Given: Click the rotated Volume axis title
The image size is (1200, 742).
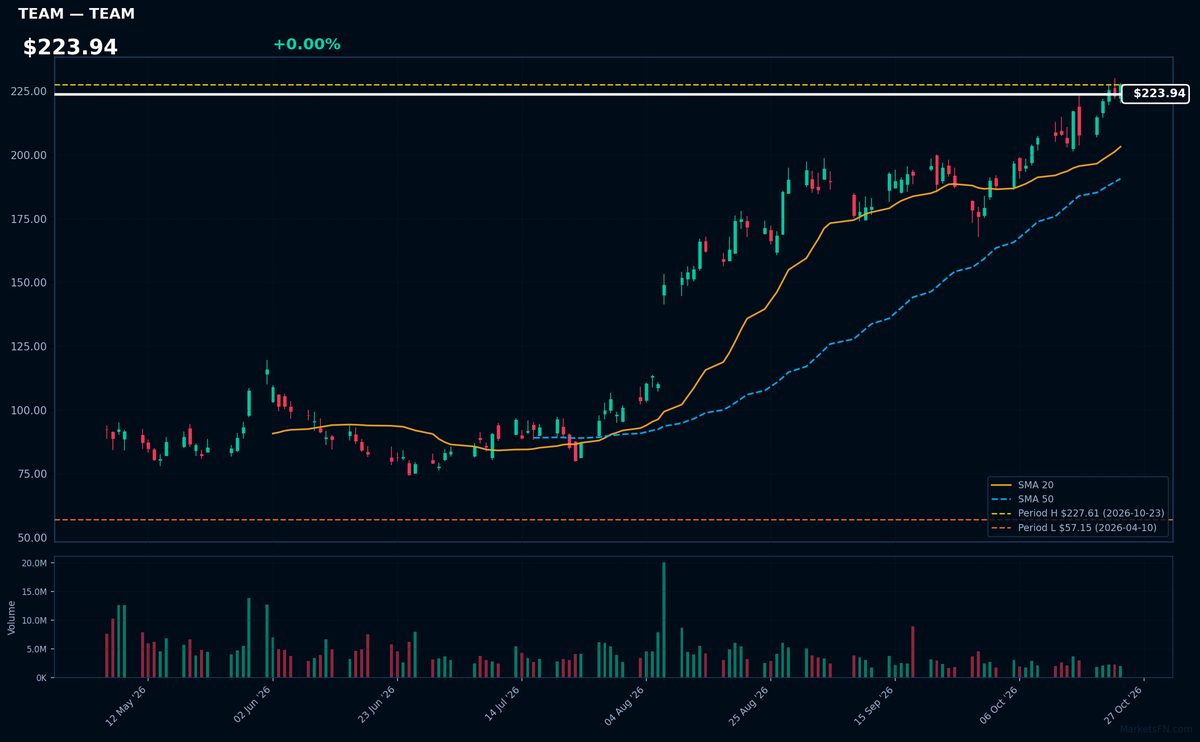Looking at the screenshot, I should pos(12,617).
